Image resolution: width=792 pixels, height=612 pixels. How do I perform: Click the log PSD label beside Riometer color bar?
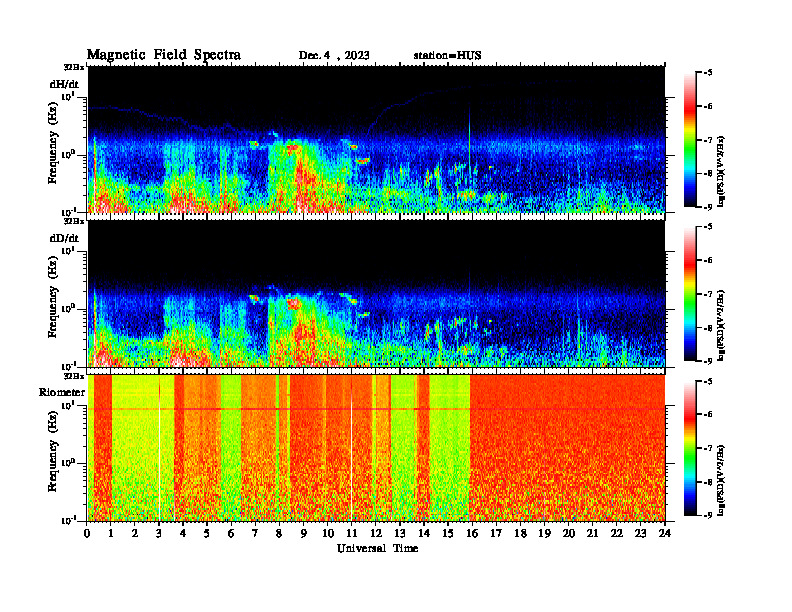point(721,480)
